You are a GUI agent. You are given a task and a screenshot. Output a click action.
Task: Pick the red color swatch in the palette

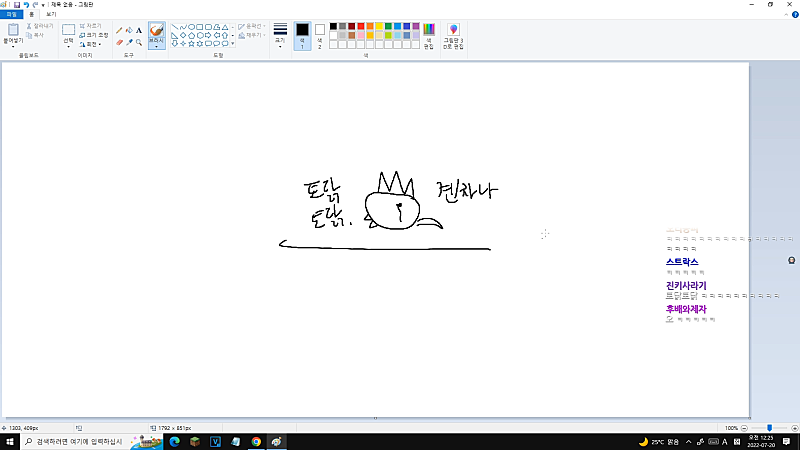pyautogui.click(x=362, y=26)
